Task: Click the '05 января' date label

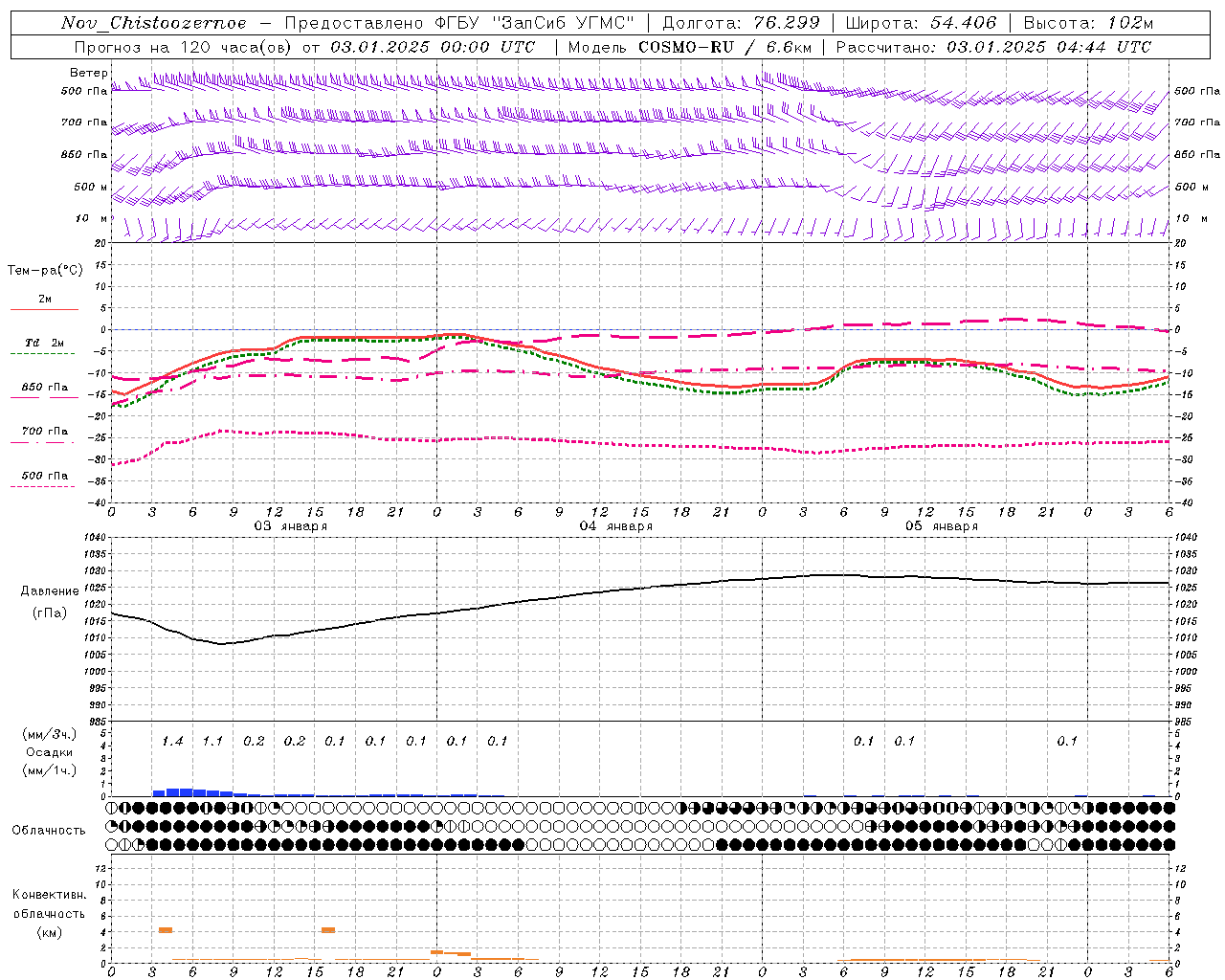Action: tap(941, 526)
